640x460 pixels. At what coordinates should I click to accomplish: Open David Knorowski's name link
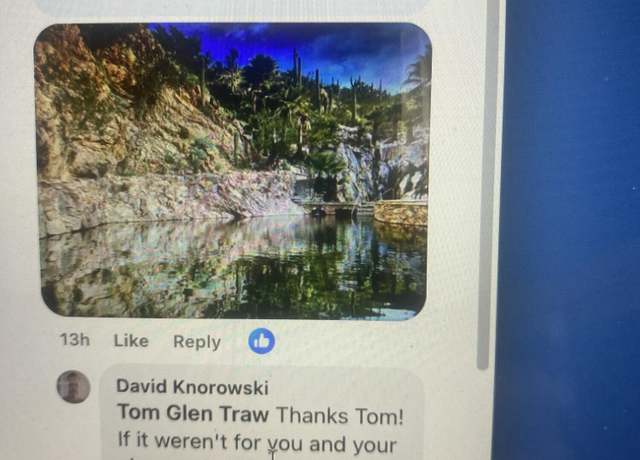pyautogui.click(x=192, y=387)
